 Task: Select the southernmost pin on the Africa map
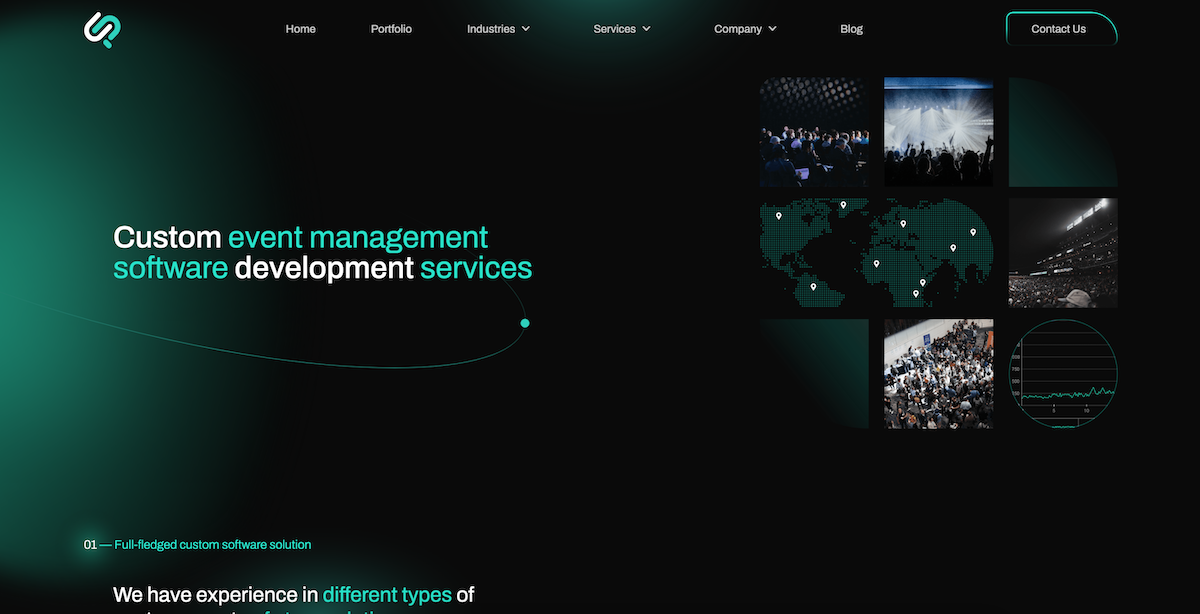click(916, 293)
